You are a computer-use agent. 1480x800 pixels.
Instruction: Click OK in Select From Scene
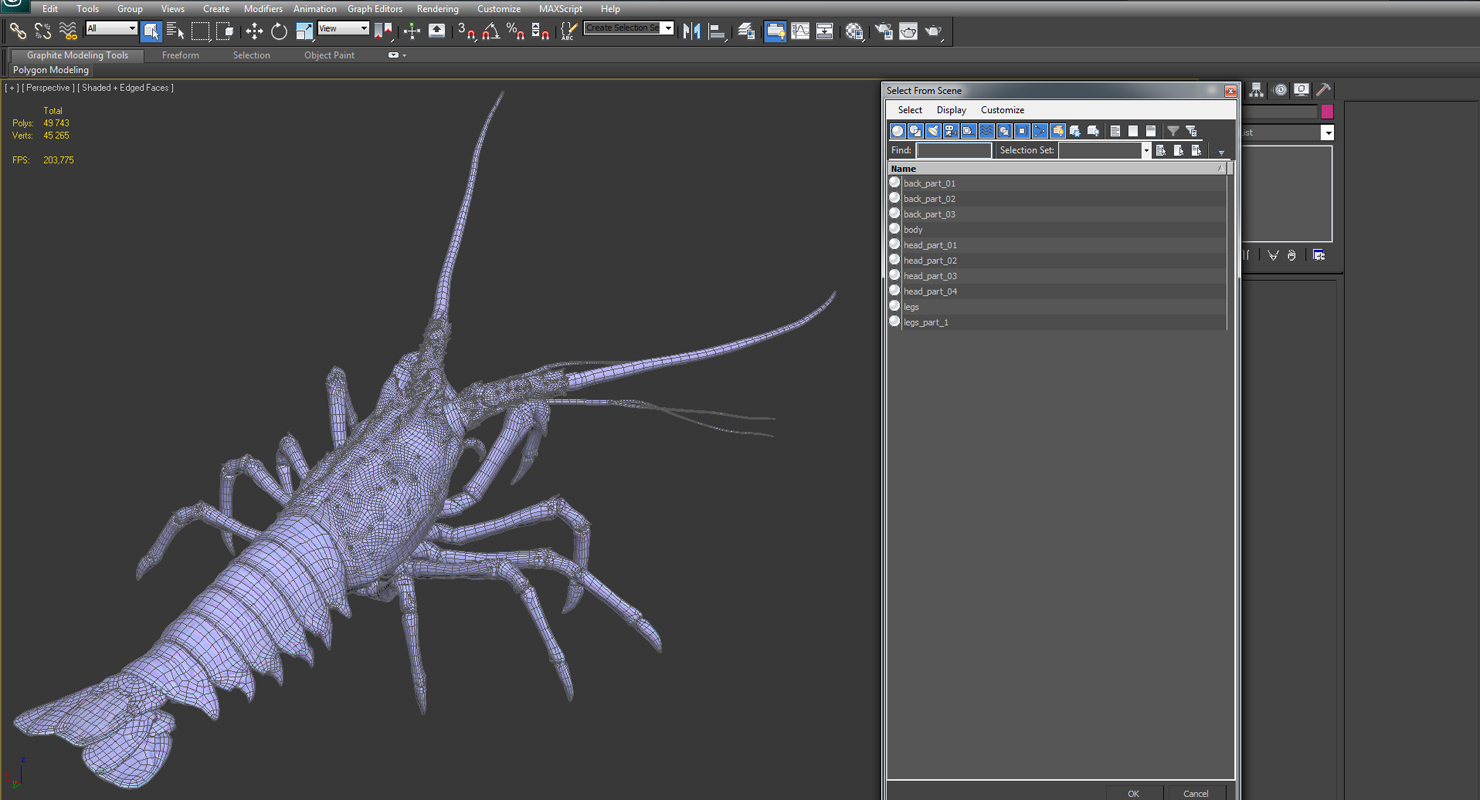[1133, 794]
